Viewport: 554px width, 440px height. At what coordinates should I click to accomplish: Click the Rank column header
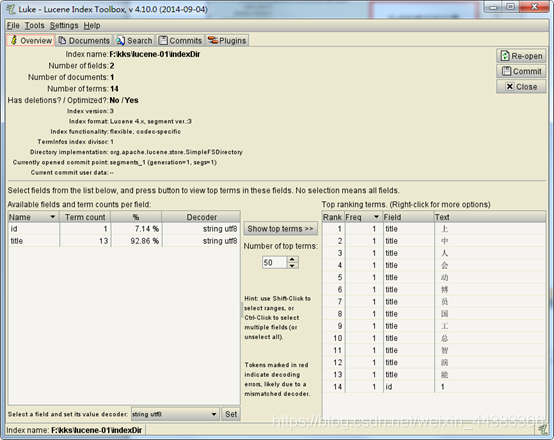coord(333,217)
